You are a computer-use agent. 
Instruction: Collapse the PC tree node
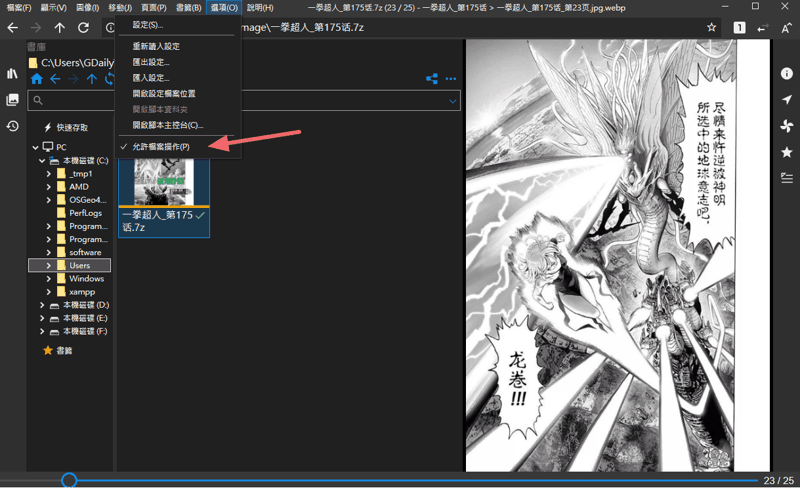pyautogui.click(x=35, y=148)
